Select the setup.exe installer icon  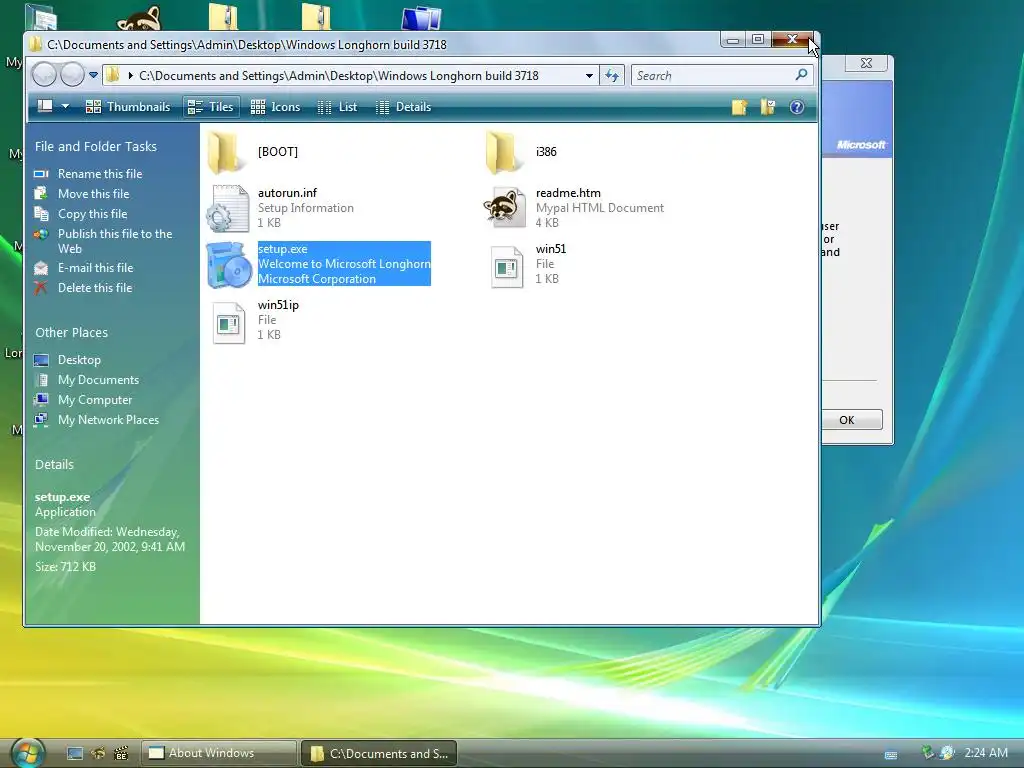(x=229, y=264)
